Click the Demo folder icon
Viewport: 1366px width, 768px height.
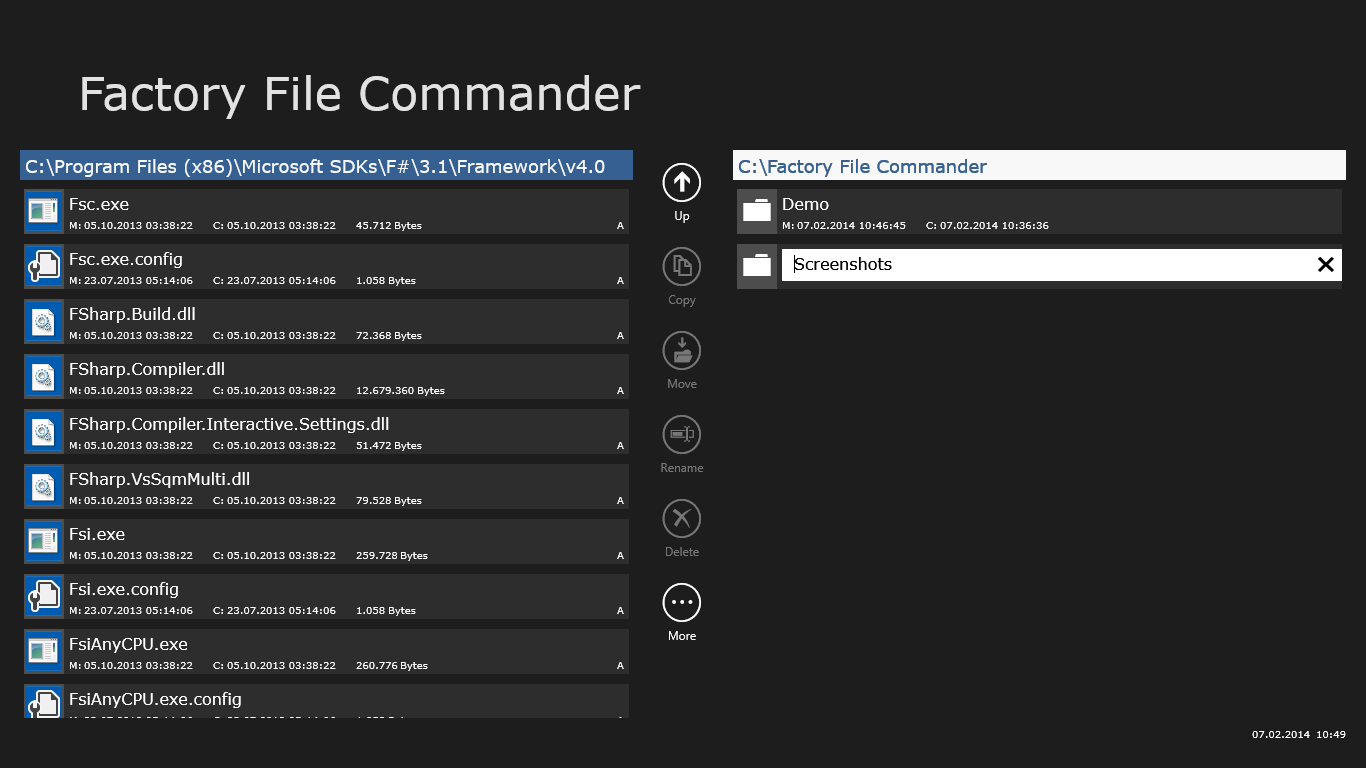757,211
